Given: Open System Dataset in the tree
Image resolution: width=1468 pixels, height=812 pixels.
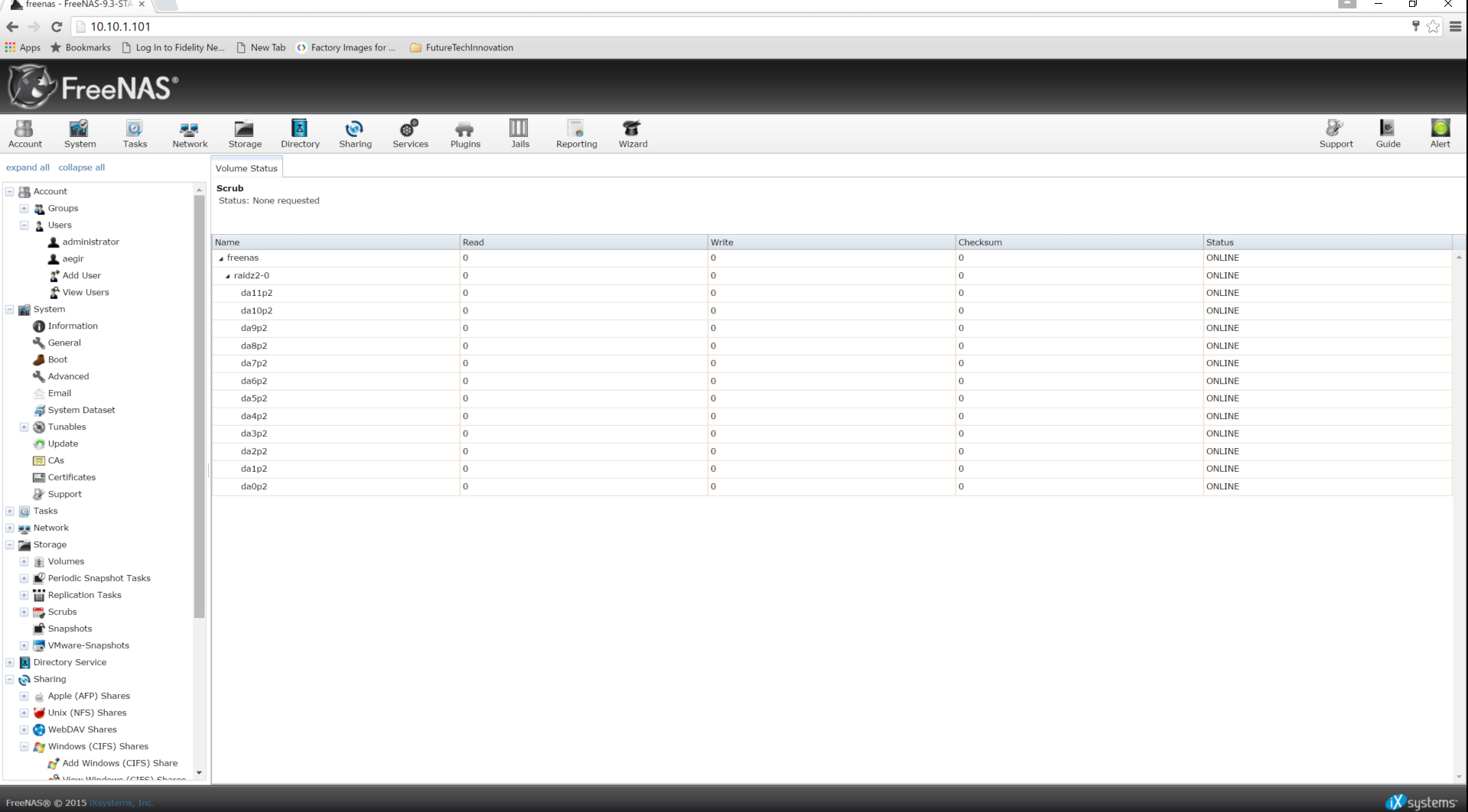Looking at the screenshot, I should click(73, 410).
